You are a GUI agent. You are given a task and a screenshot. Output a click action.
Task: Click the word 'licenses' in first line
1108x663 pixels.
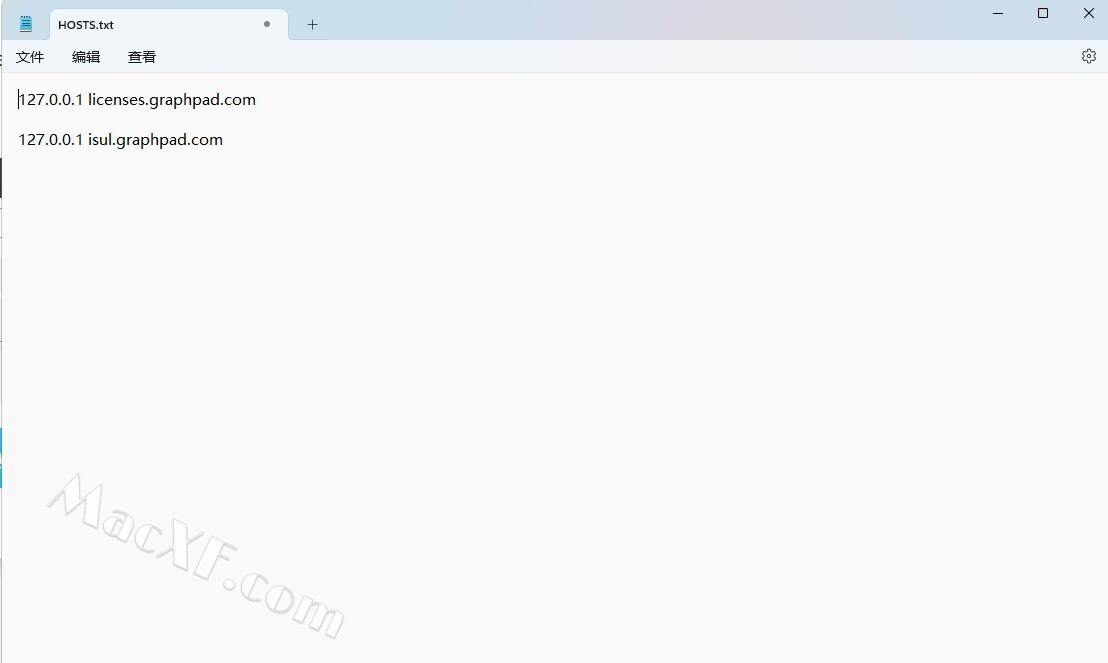pos(116,100)
